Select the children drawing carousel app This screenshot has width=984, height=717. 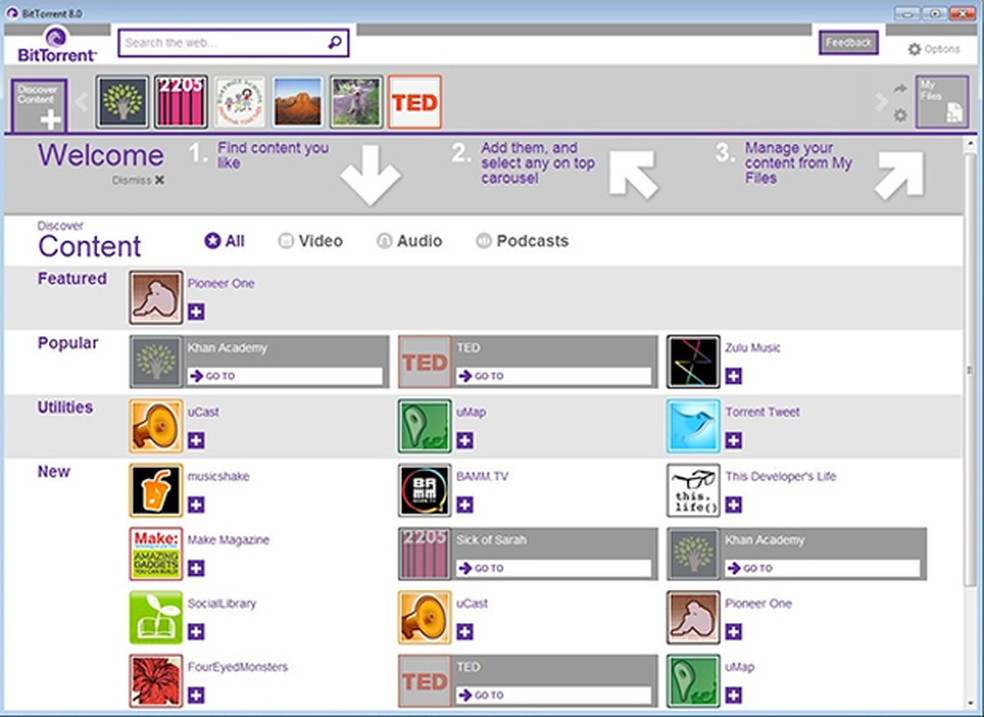click(240, 102)
